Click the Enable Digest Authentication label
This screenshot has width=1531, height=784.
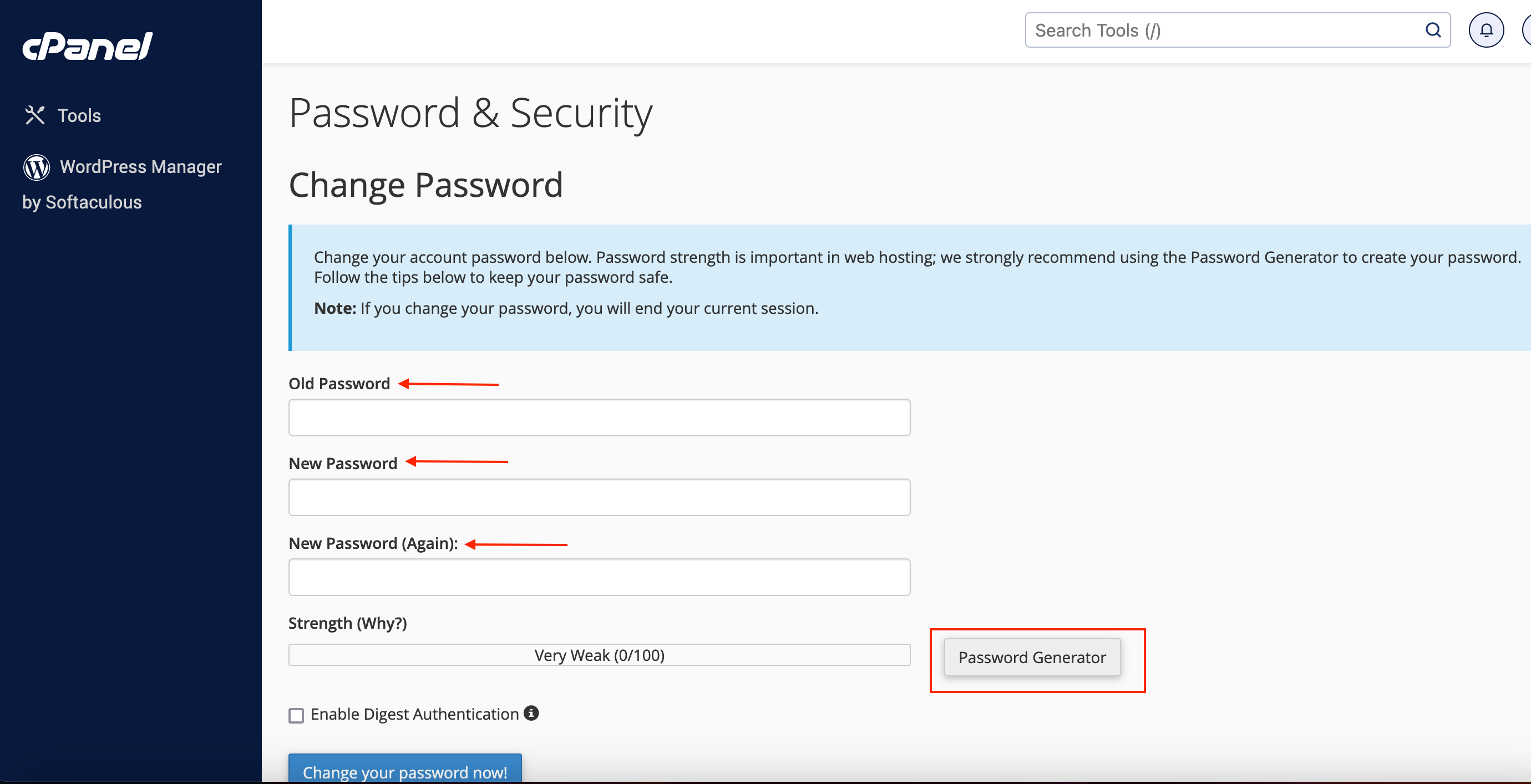414,714
